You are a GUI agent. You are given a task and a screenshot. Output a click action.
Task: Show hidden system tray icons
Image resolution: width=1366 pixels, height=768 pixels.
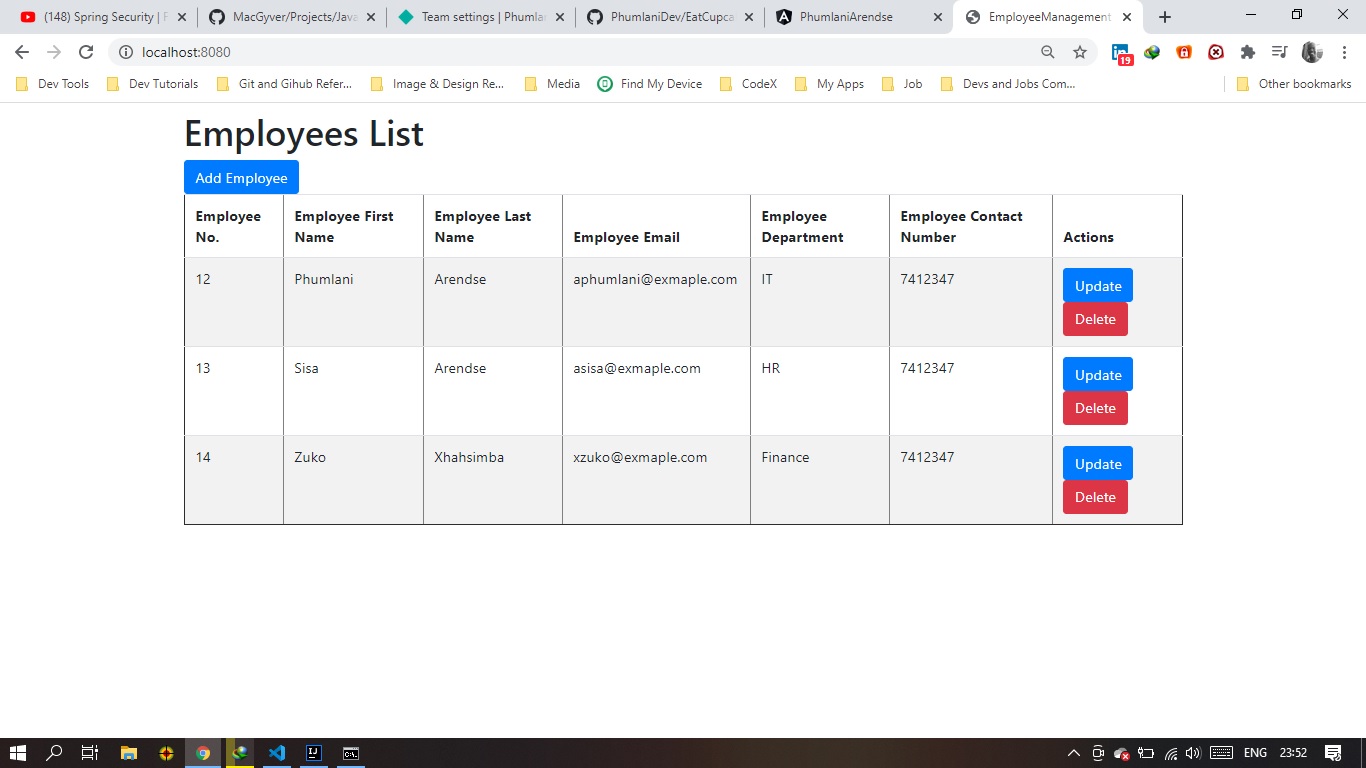(x=1072, y=753)
